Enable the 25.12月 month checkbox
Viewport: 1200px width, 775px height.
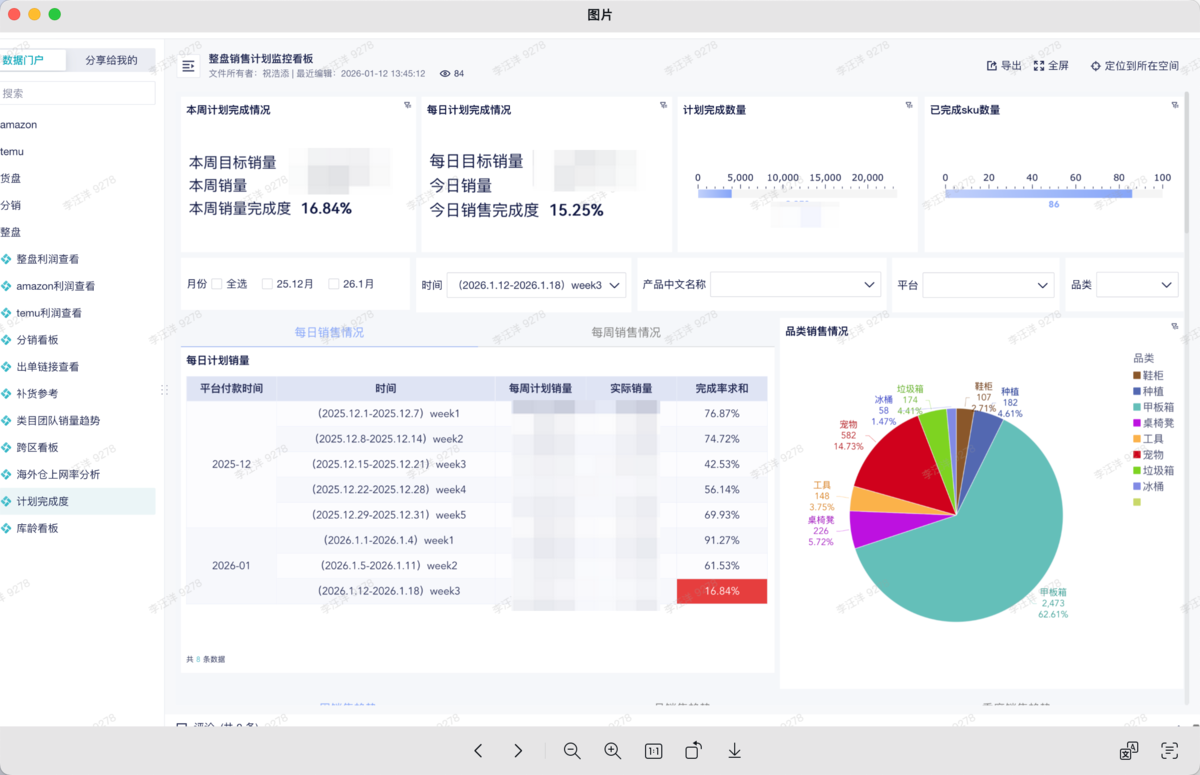click(x=267, y=284)
